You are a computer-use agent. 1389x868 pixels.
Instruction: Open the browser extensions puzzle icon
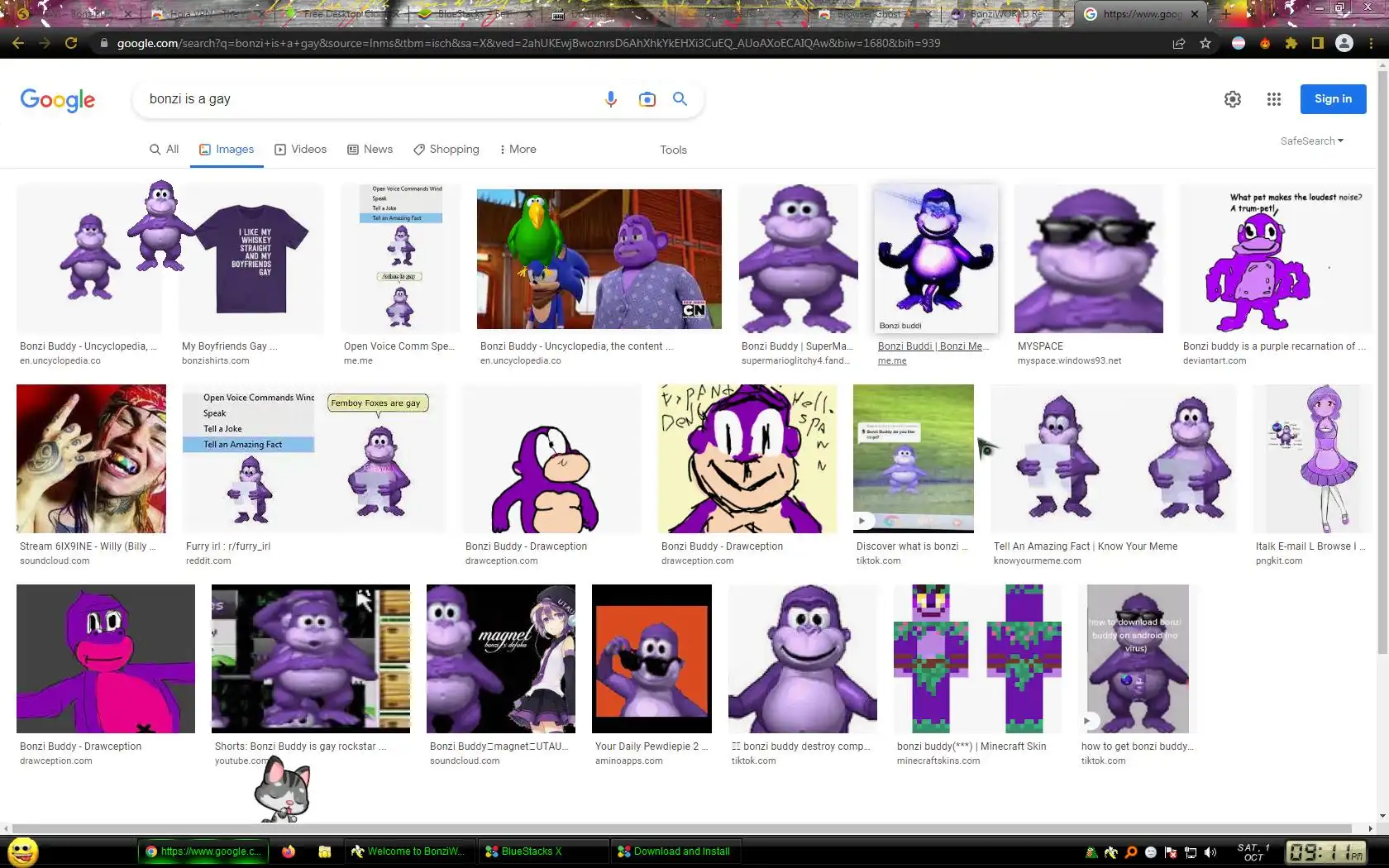(1291, 43)
